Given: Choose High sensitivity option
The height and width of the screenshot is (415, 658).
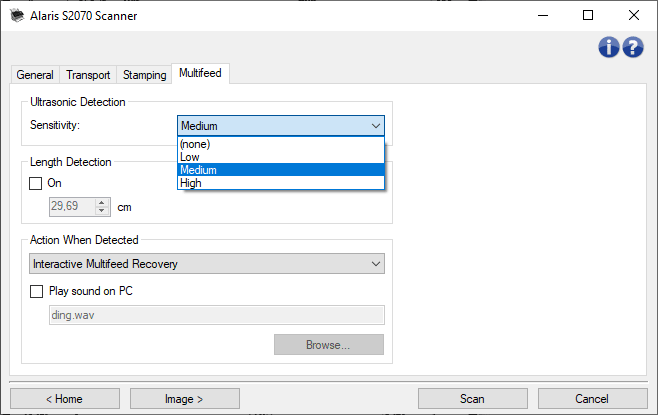Looking at the screenshot, I should click(x=281, y=183).
